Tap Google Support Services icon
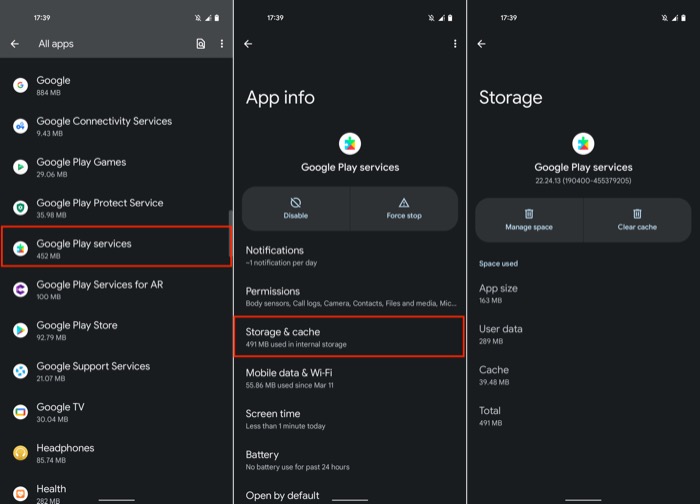This screenshot has width=700, height=504. 20,371
